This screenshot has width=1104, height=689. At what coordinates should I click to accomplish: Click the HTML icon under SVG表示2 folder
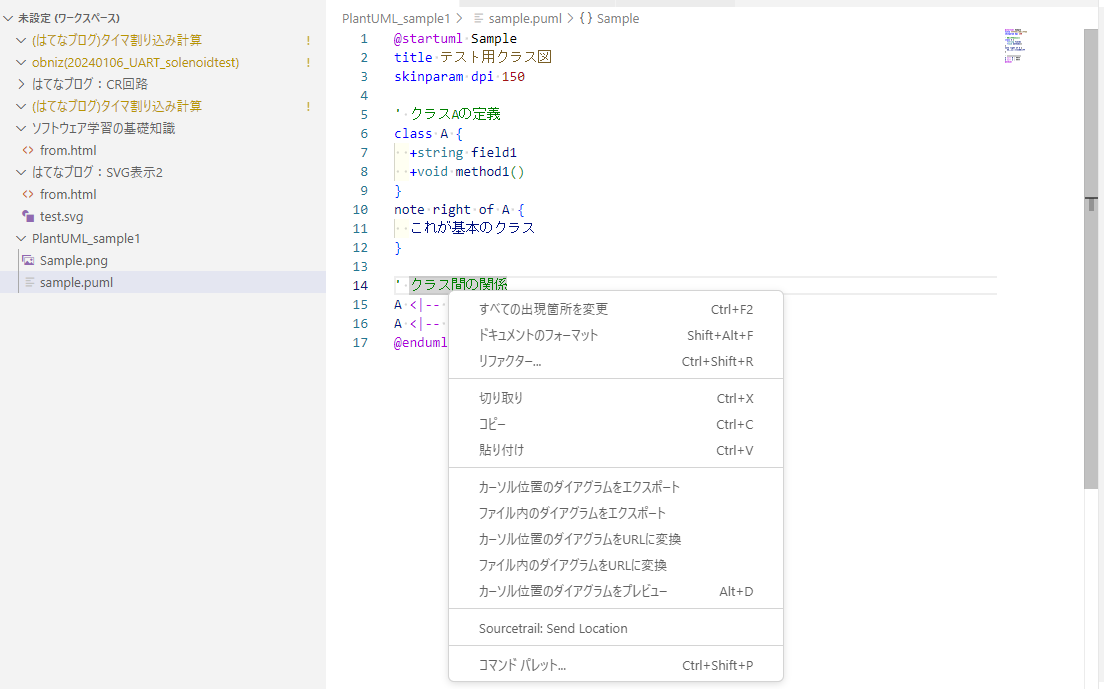[x=28, y=194]
